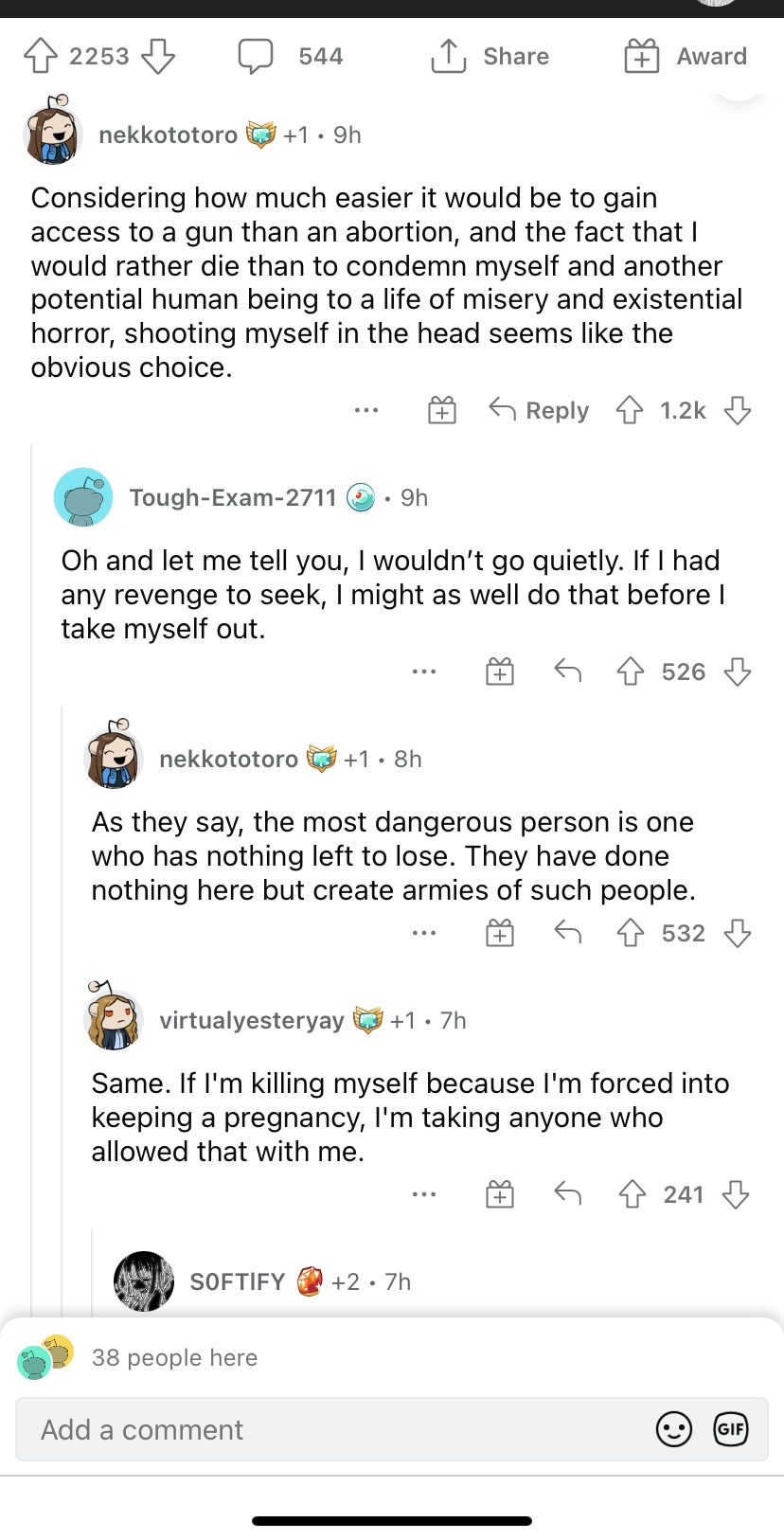The width and height of the screenshot is (784, 1540).
Task: Downvote Tough-Exam-2711's comment
Action: pos(738,672)
